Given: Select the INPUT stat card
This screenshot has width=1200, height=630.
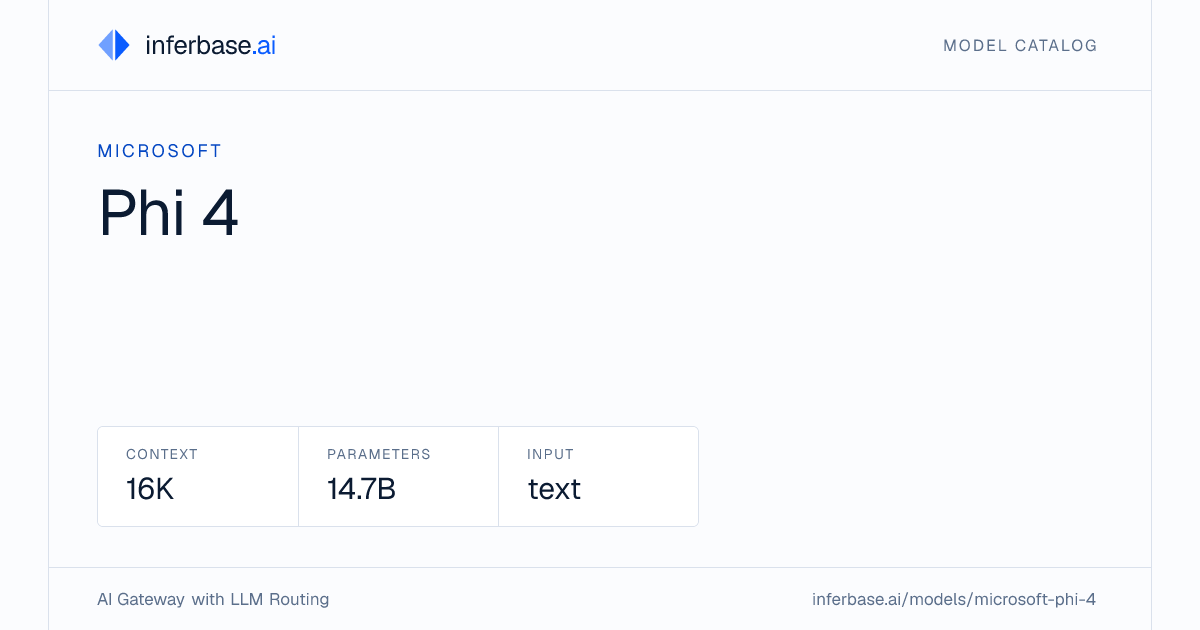Looking at the screenshot, I should (x=598, y=476).
